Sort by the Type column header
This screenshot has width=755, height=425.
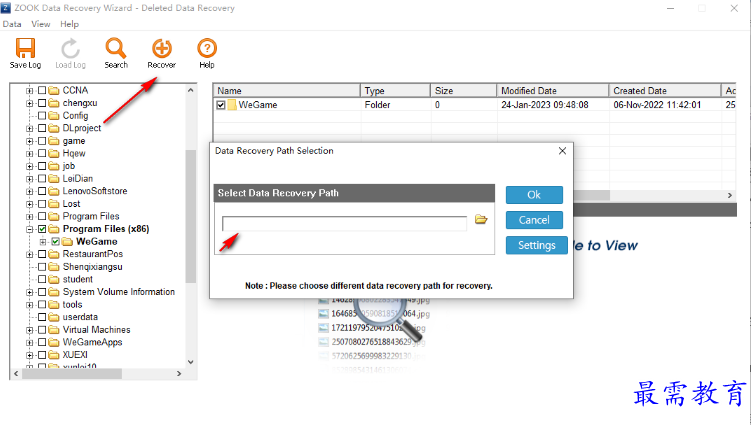[x=395, y=90]
